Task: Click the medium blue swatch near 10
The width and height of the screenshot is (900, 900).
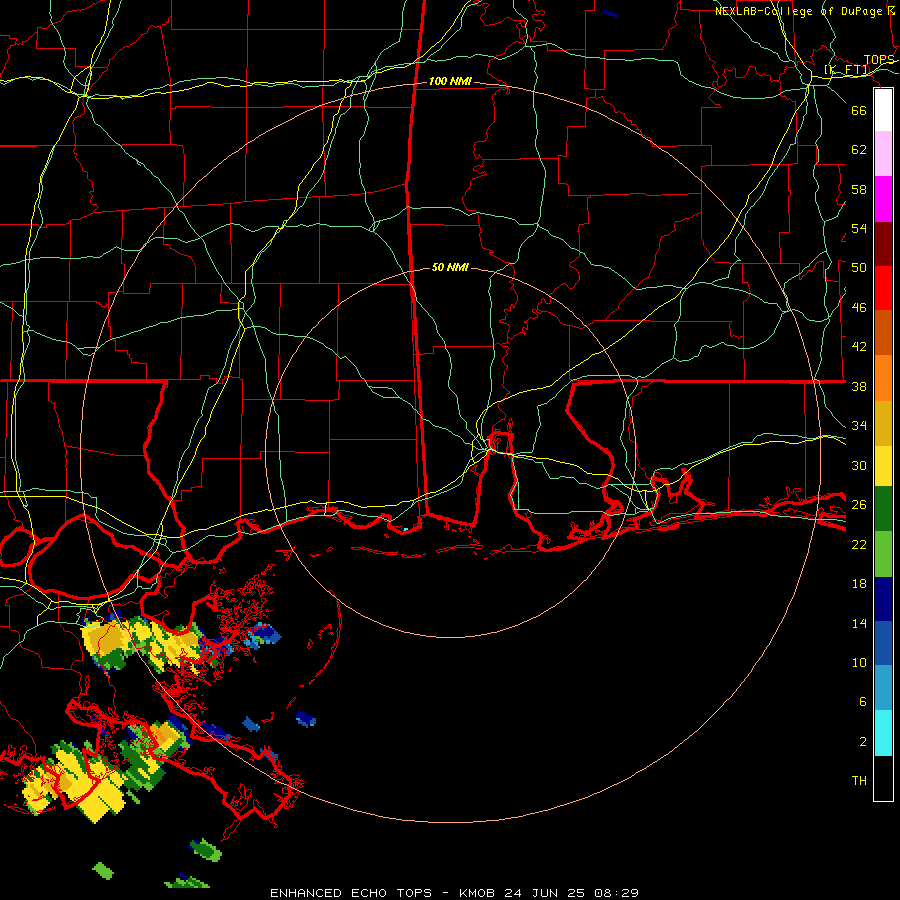Action: coord(883,643)
